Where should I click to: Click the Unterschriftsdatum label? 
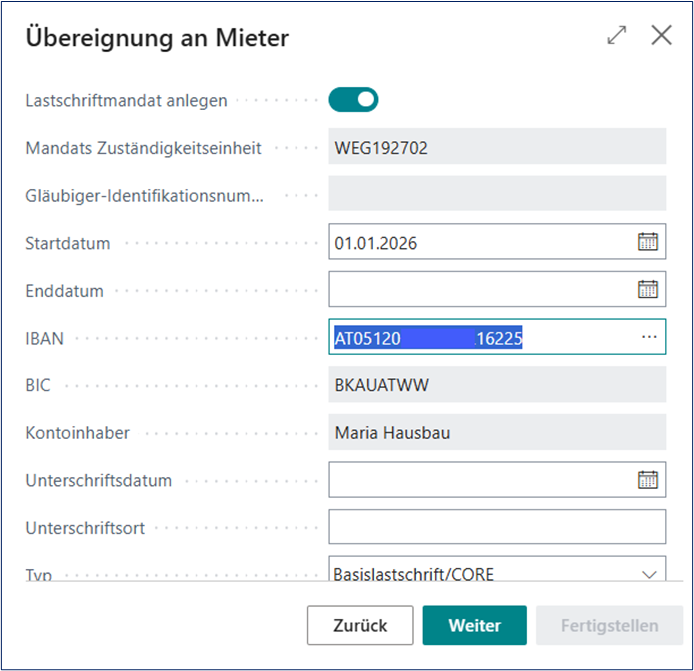[x=99, y=480]
